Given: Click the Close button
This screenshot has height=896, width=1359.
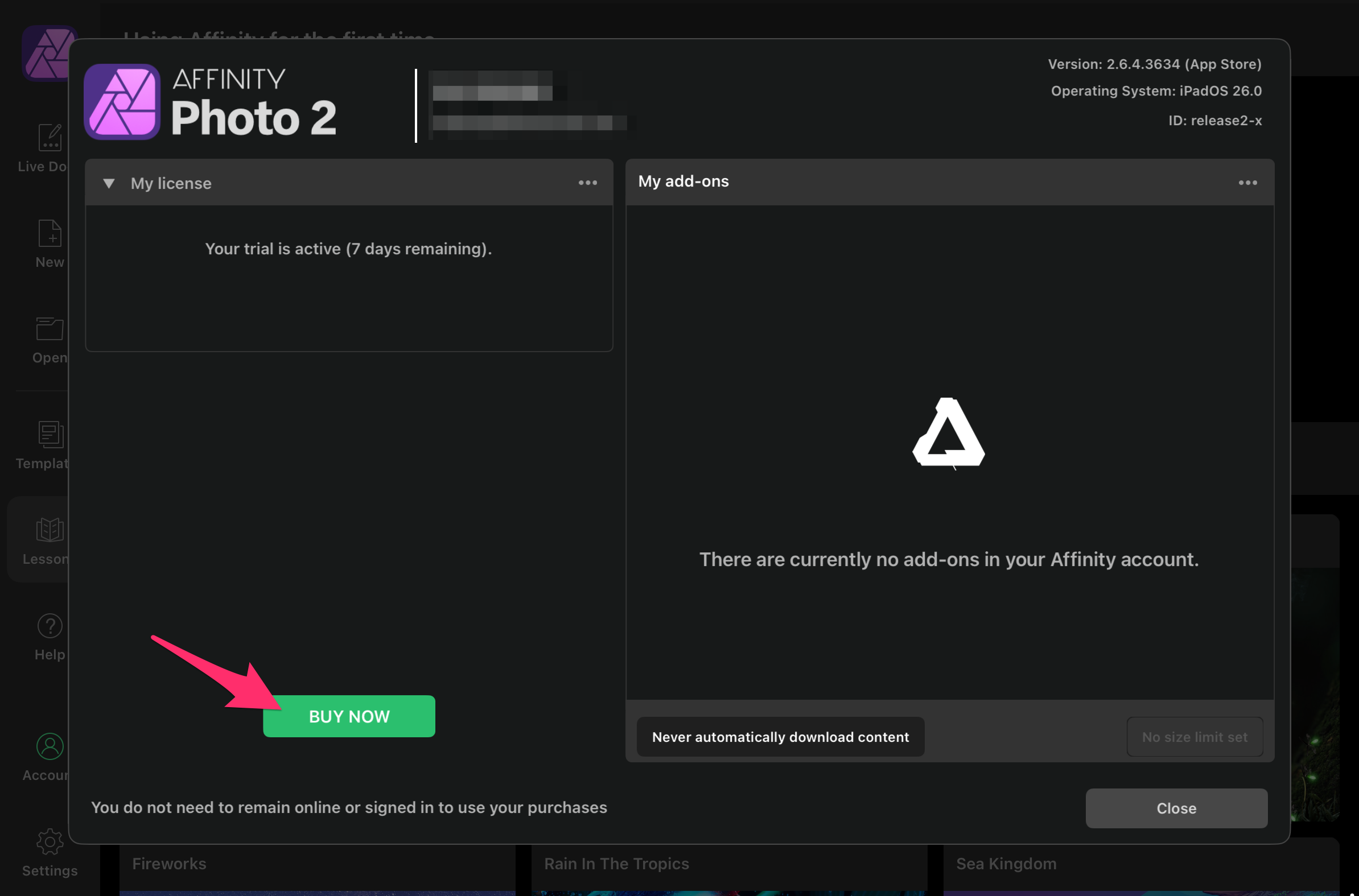Looking at the screenshot, I should pos(1176,808).
